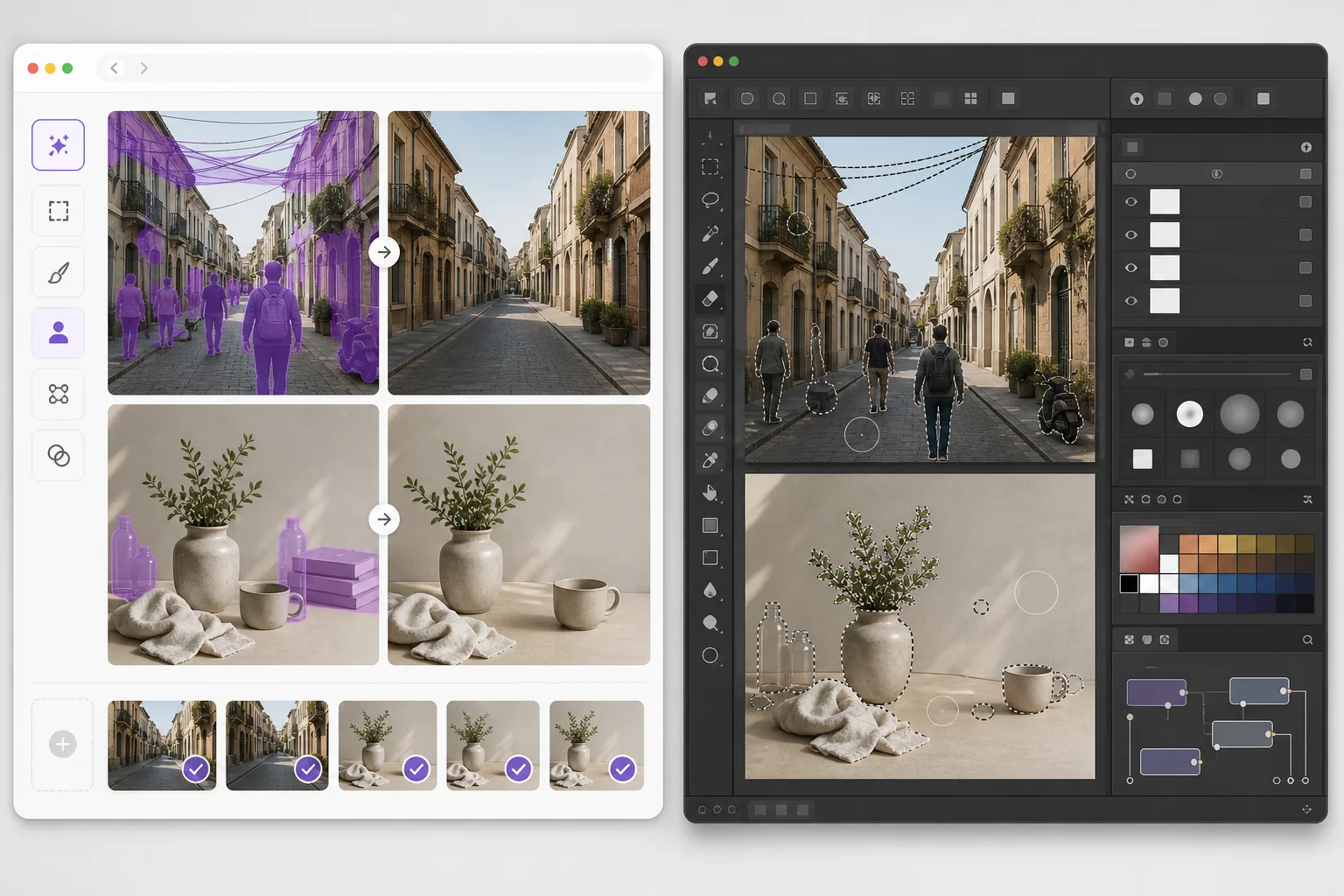
Task: Go back using the left chevron
Action: [114, 68]
